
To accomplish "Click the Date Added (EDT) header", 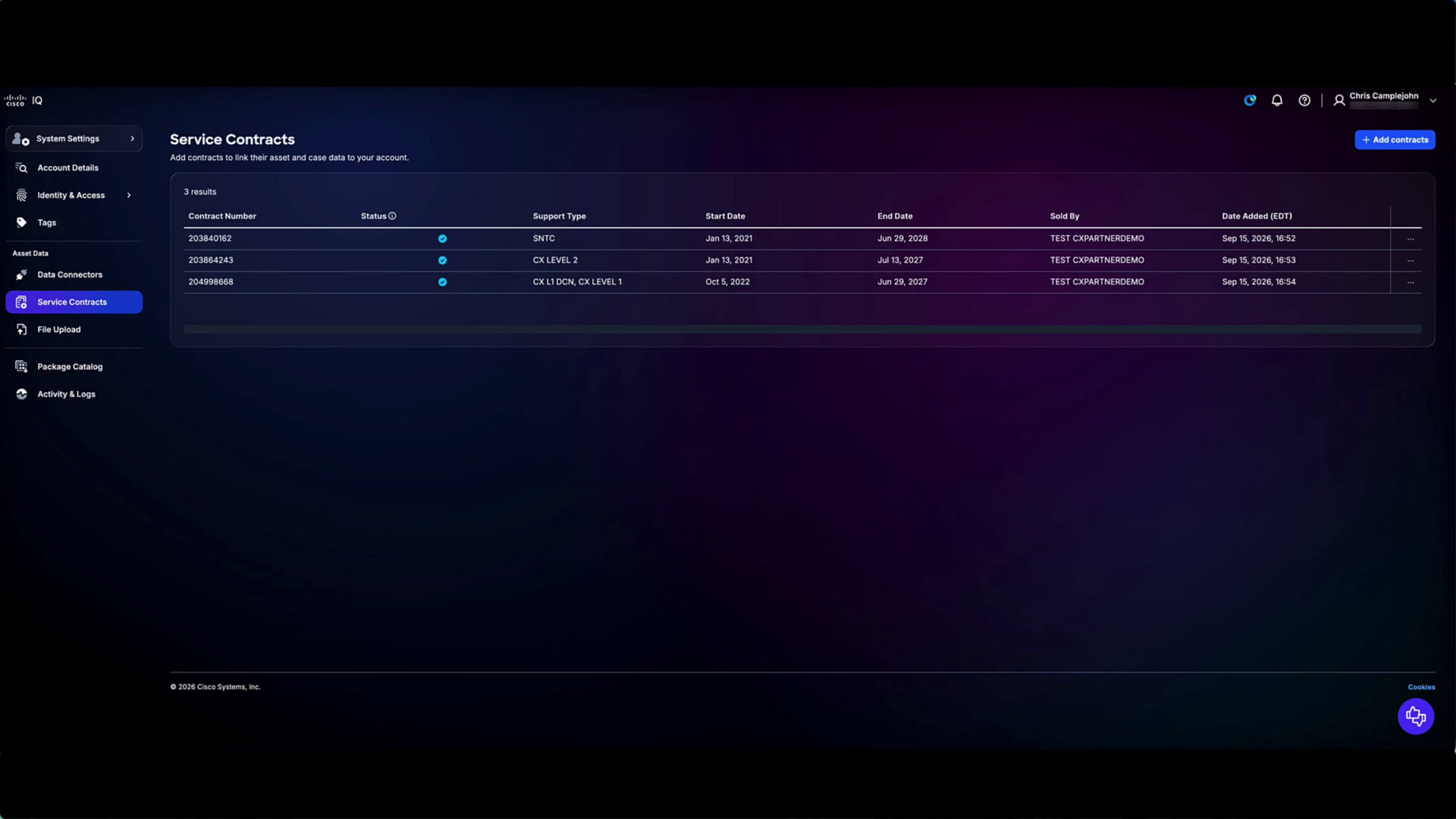I will (x=1257, y=216).
